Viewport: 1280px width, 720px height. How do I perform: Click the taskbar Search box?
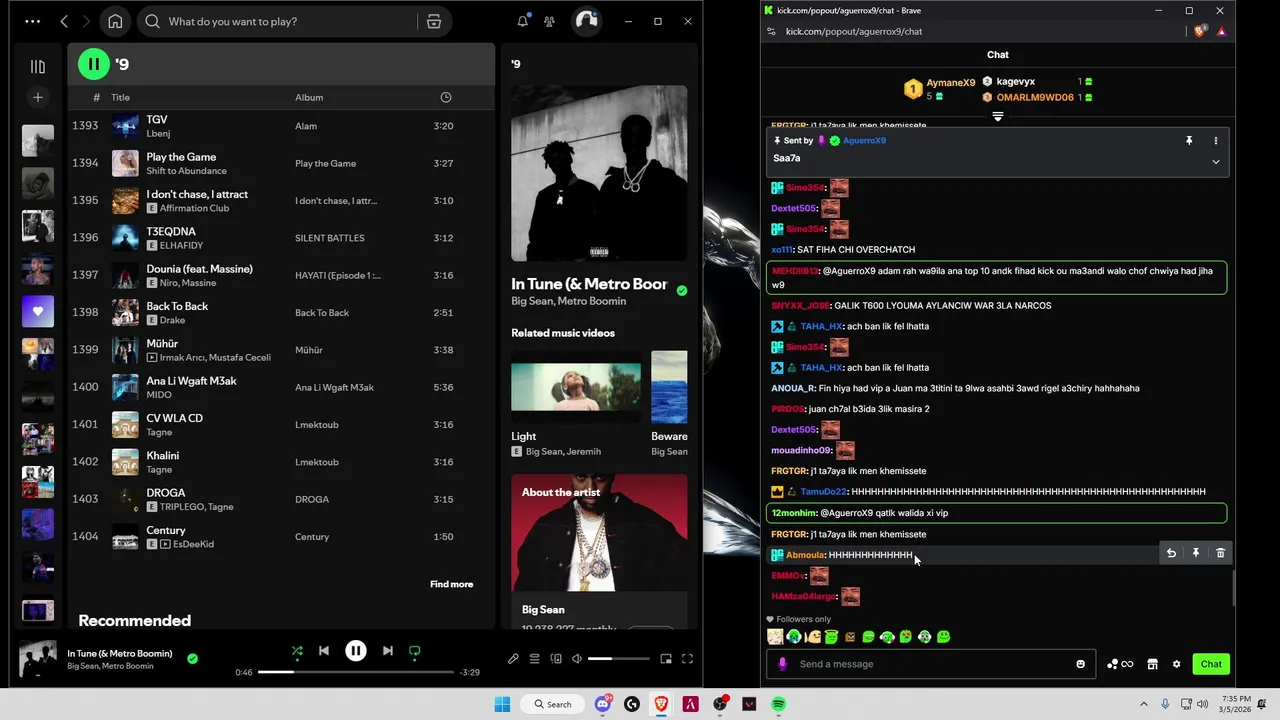pos(553,704)
